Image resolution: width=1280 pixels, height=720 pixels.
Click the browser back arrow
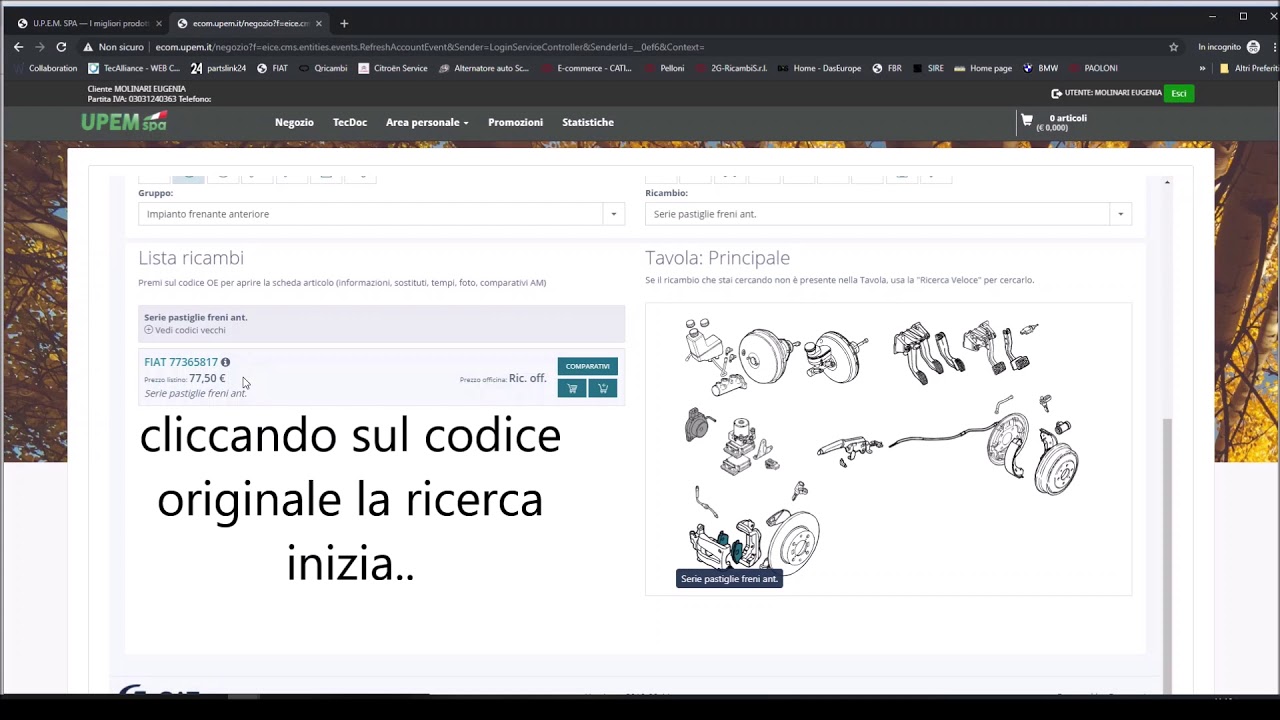pyautogui.click(x=18, y=47)
